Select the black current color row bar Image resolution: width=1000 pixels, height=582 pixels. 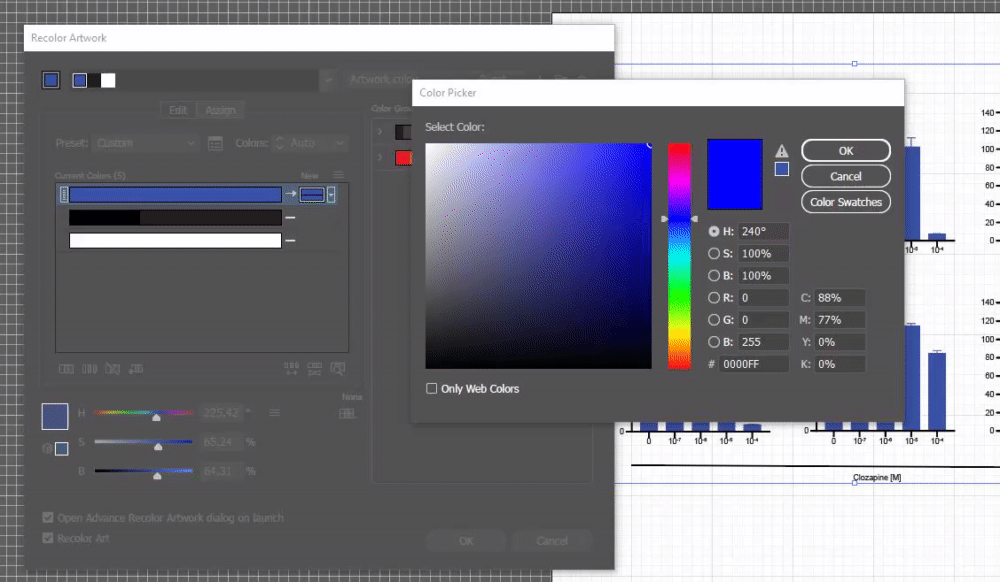pyautogui.click(x=175, y=217)
